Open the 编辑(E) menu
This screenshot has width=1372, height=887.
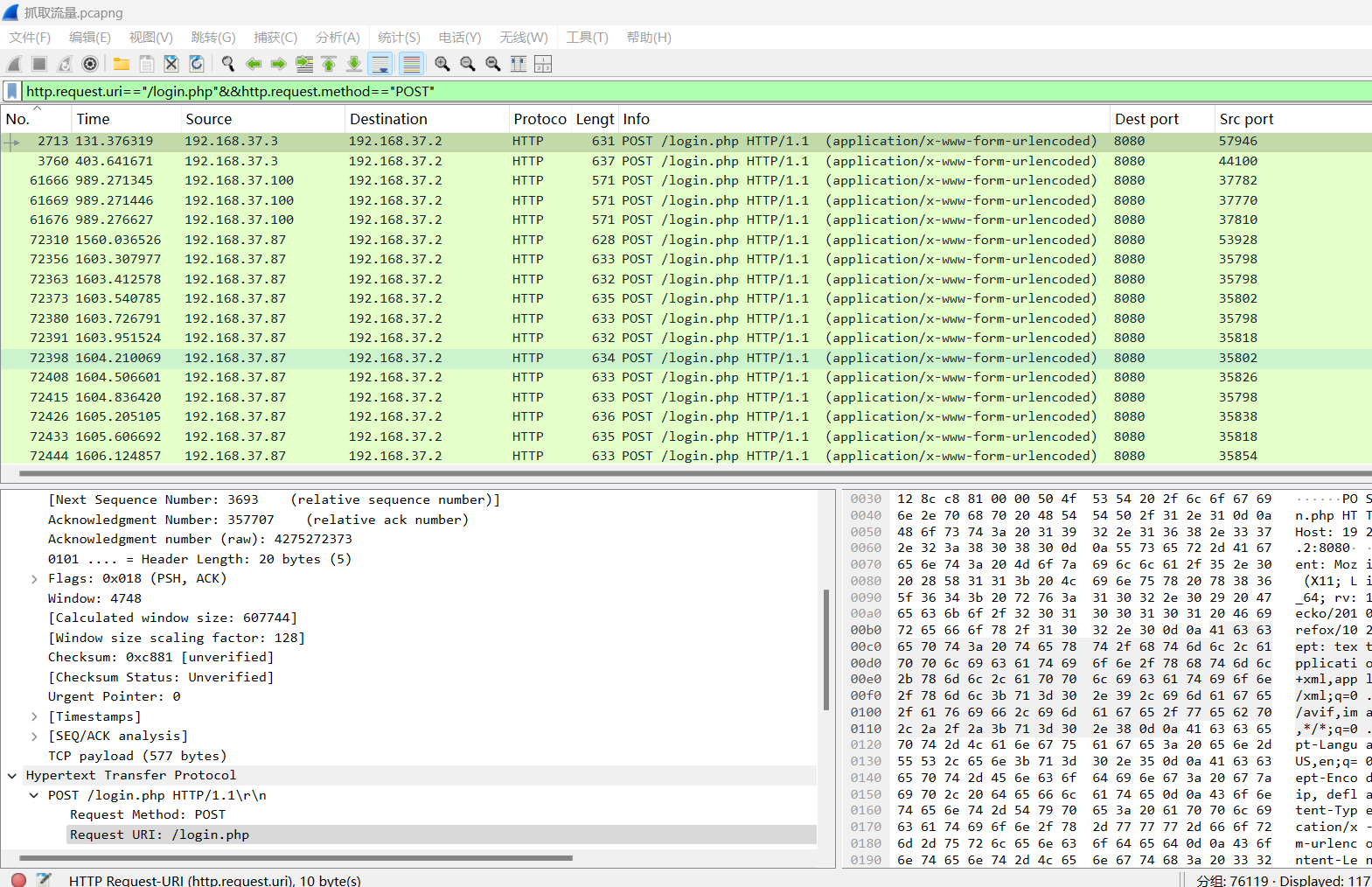(x=90, y=38)
